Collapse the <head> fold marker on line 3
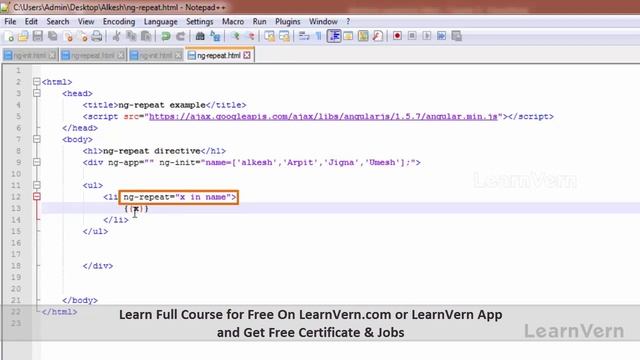640x360 pixels. [x=37, y=93]
